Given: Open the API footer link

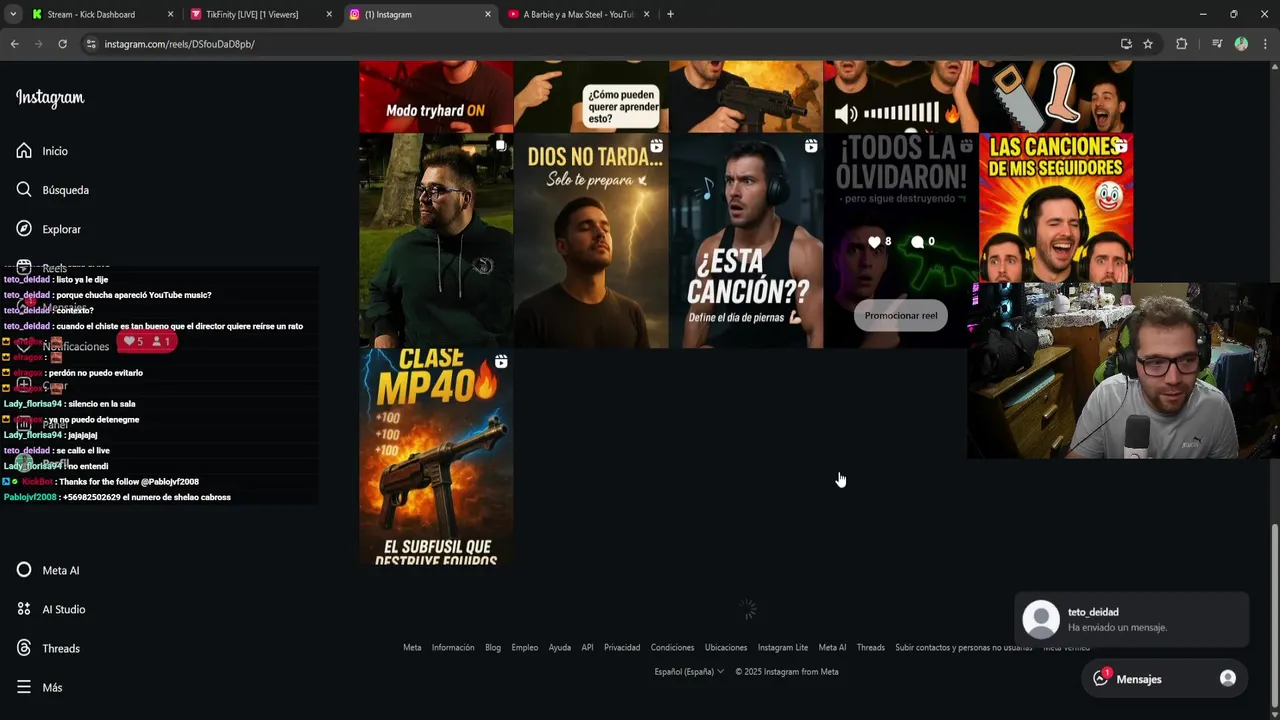Looking at the screenshot, I should 587,648.
